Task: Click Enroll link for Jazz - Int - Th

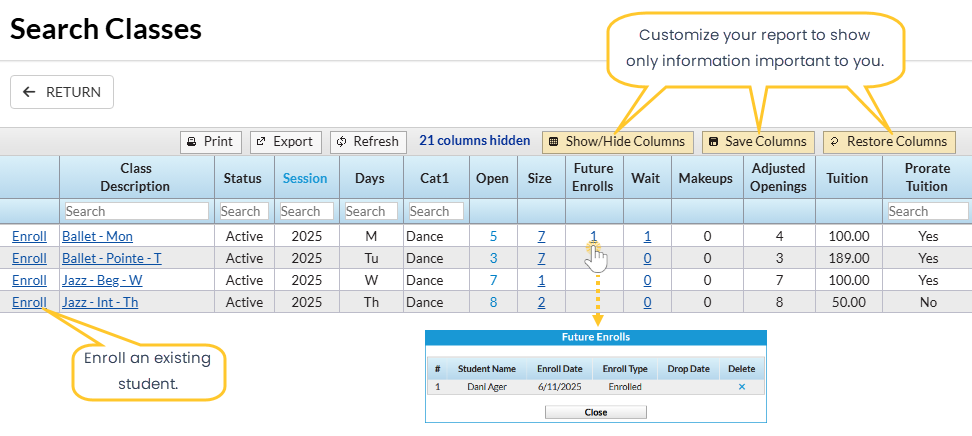Action: coord(29,303)
